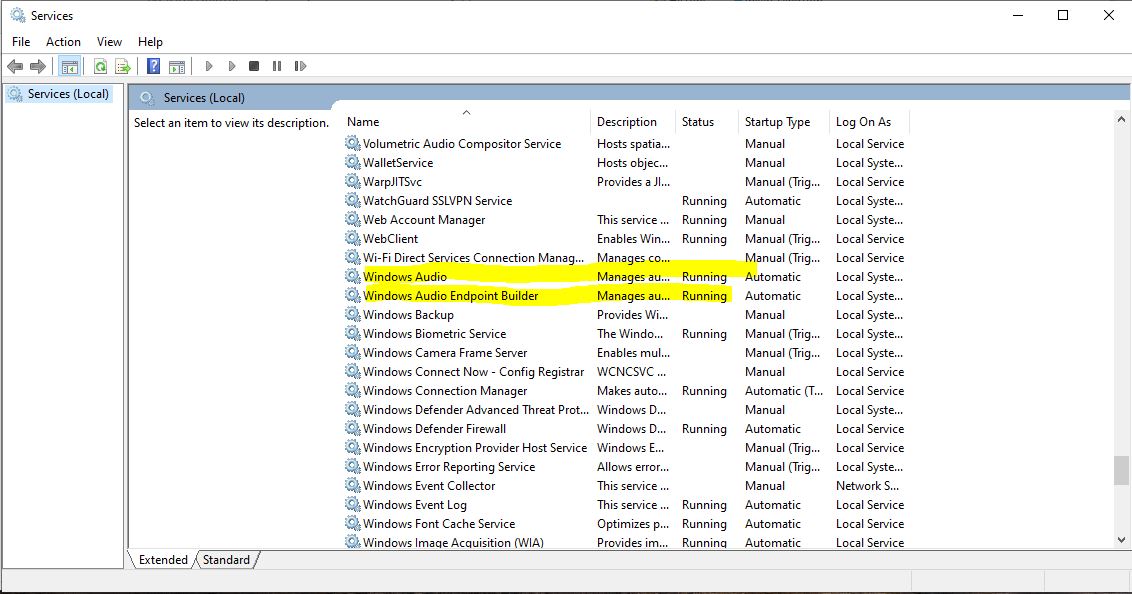Sort by the Startup Type column header

point(777,122)
